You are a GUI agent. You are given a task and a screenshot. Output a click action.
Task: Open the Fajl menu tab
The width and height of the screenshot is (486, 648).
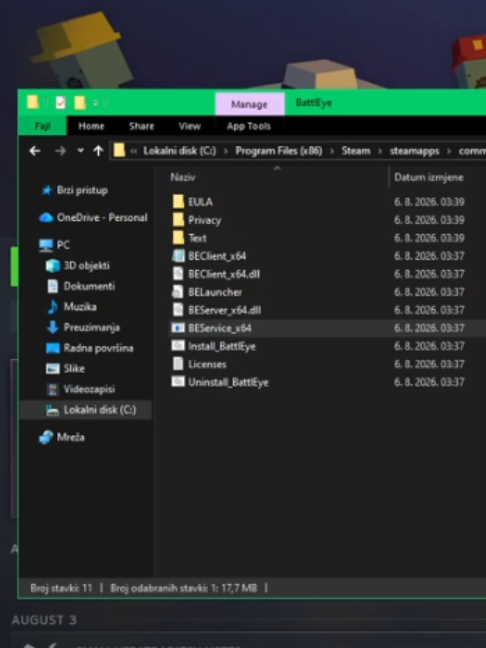(x=43, y=126)
